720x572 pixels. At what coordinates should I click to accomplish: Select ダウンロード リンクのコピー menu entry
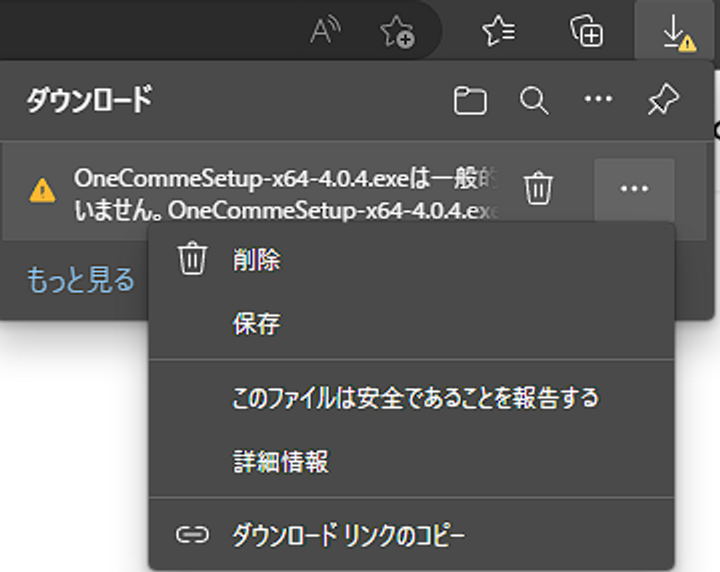pyautogui.click(x=348, y=535)
